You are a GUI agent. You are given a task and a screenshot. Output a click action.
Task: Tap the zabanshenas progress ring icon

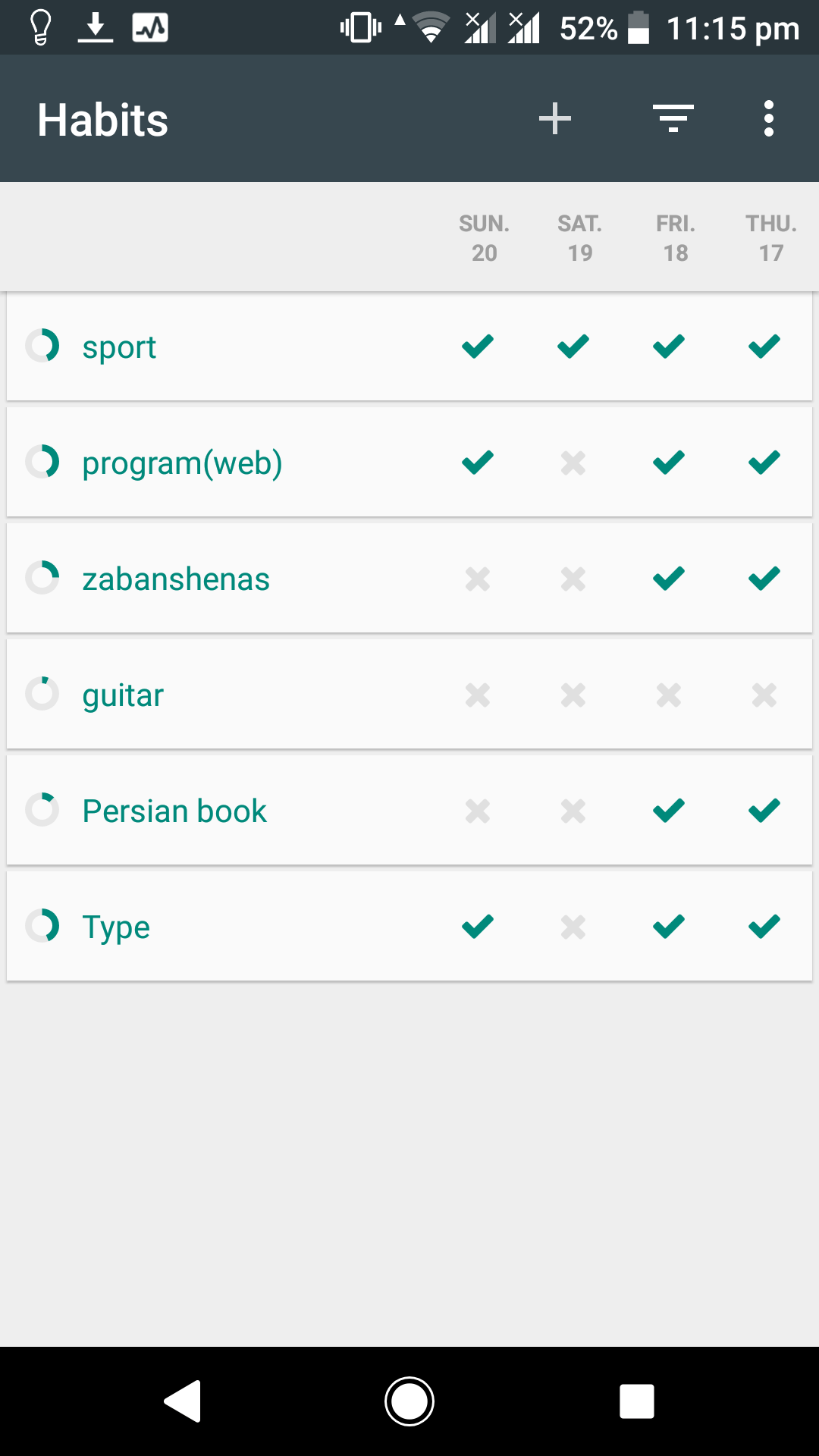(42, 579)
